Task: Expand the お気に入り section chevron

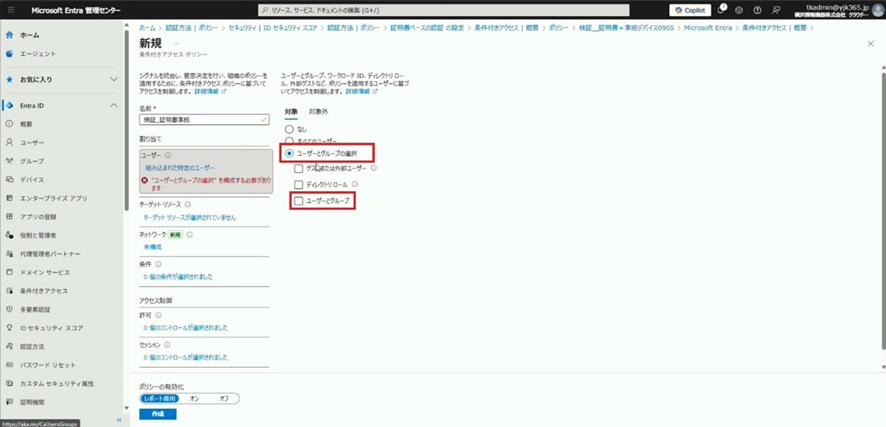Action: pos(114,79)
